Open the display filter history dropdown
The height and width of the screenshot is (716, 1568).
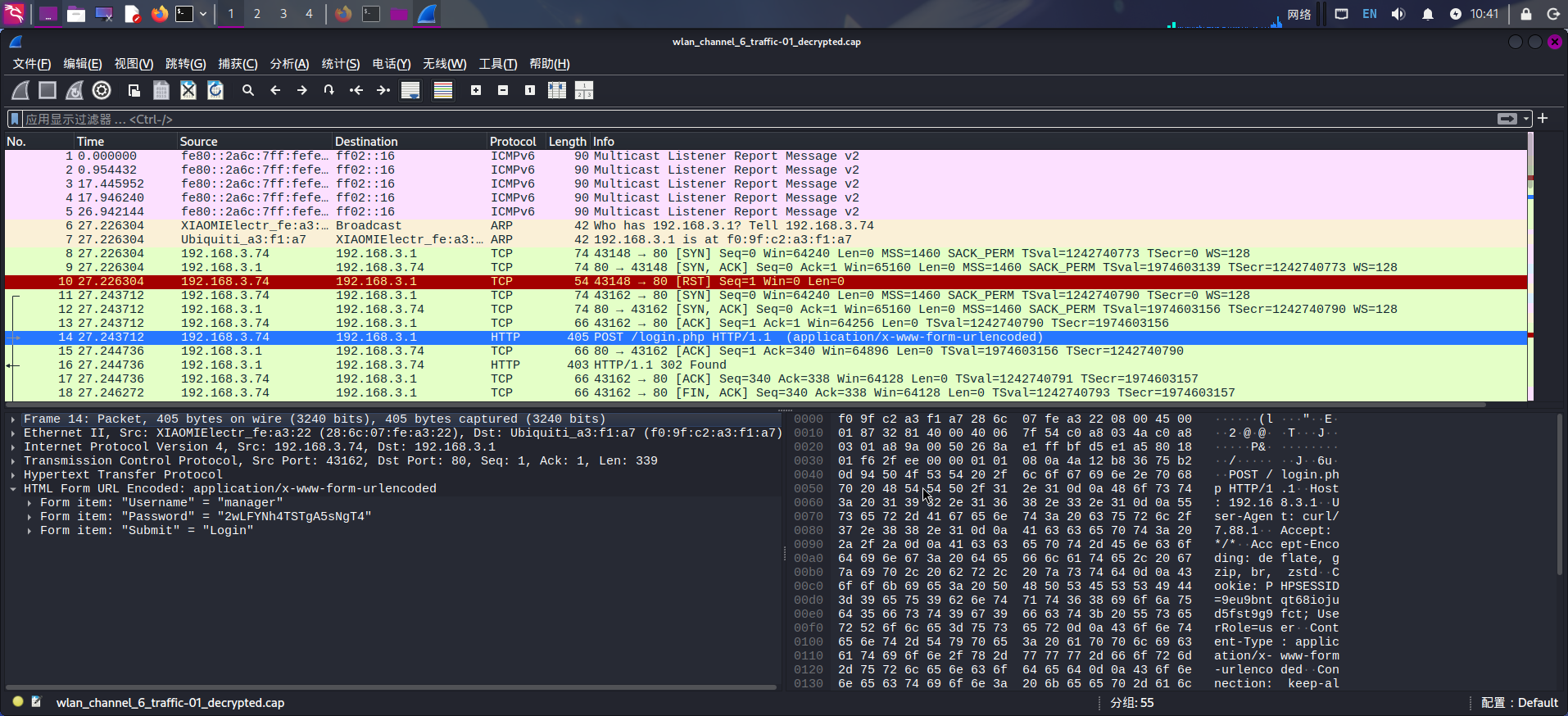click(1526, 119)
